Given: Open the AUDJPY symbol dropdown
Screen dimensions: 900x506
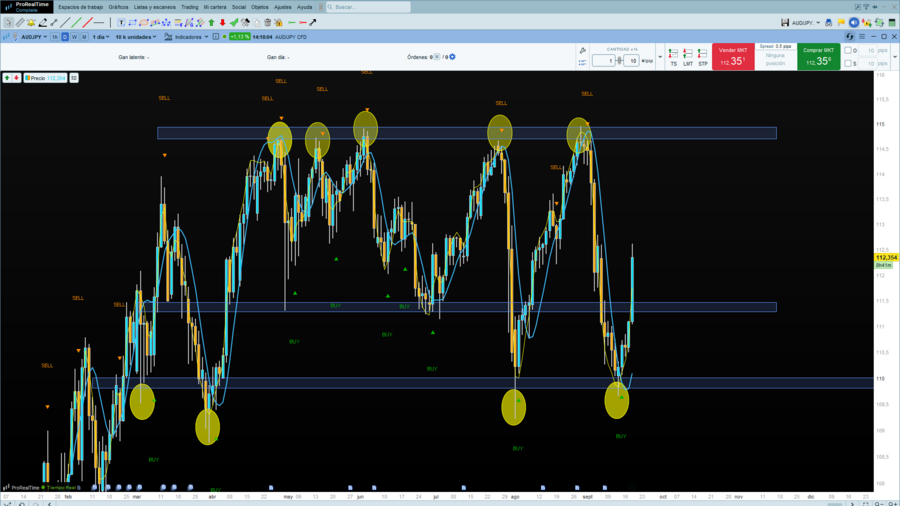Looking at the screenshot, I should point(34,37).
